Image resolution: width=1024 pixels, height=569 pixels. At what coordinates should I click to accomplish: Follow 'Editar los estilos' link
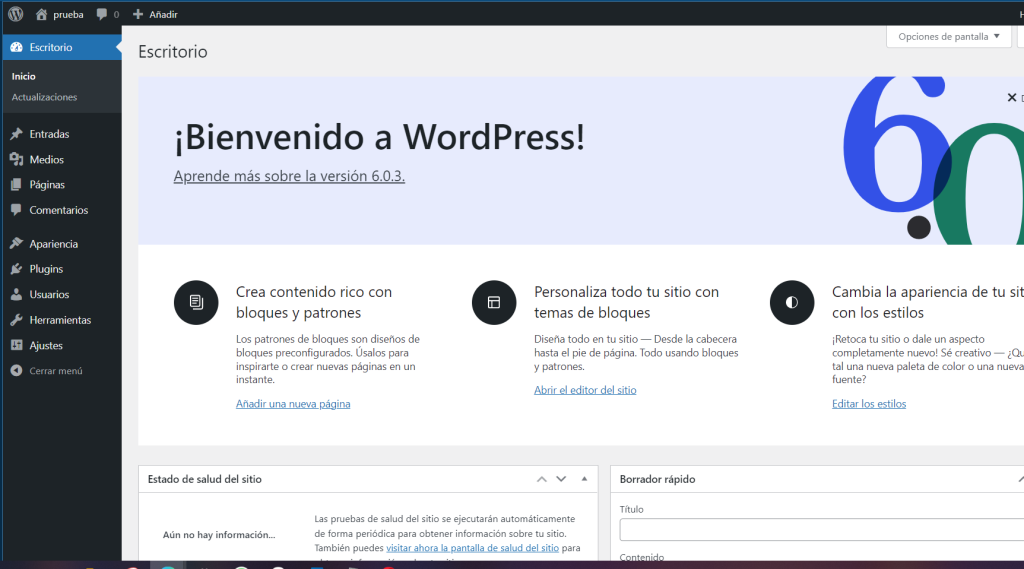tap(869, 404)
